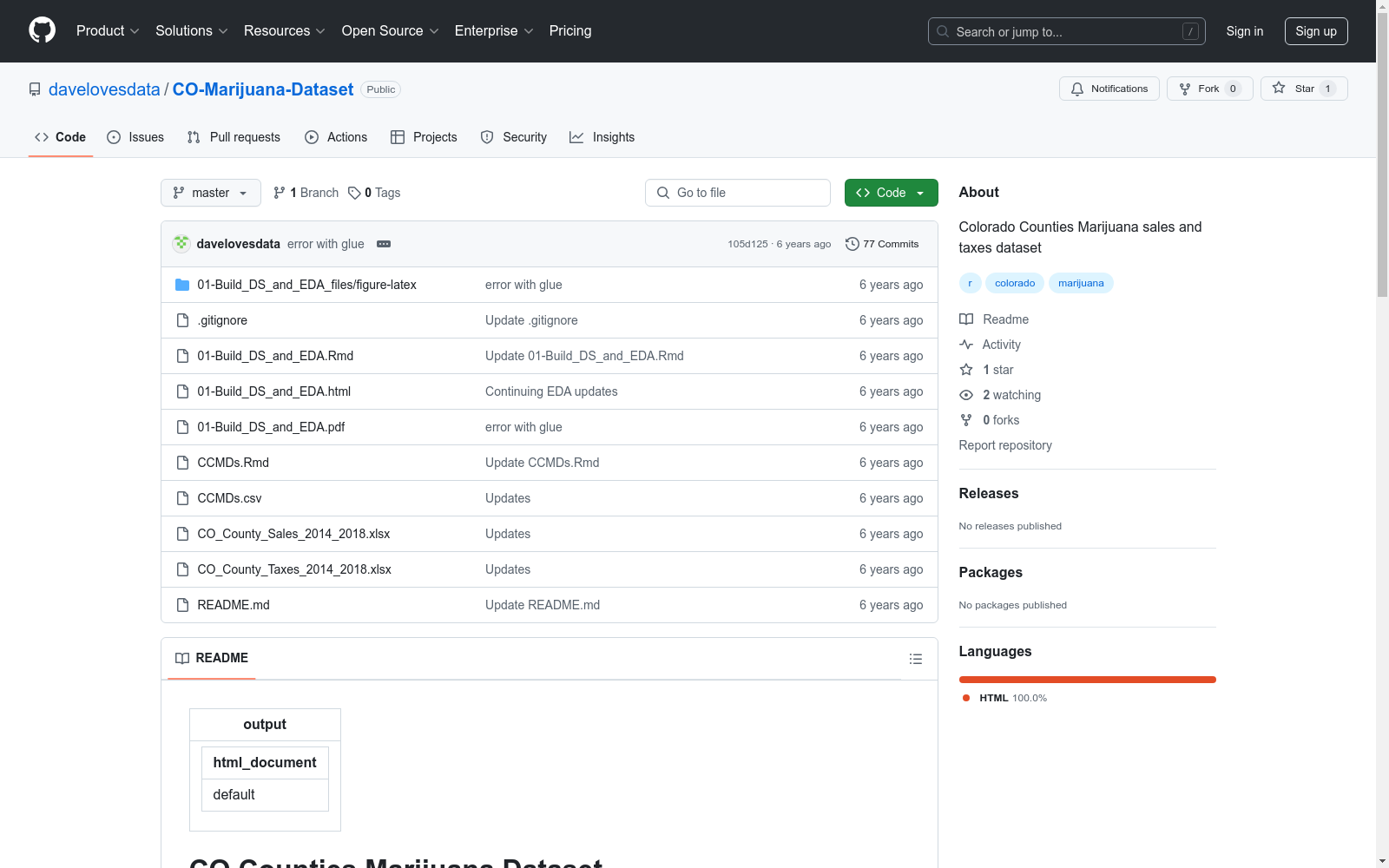The image size is (1389, 868).
Task: Open the 'r' topic tag
Action: click(x=970, y=283)
